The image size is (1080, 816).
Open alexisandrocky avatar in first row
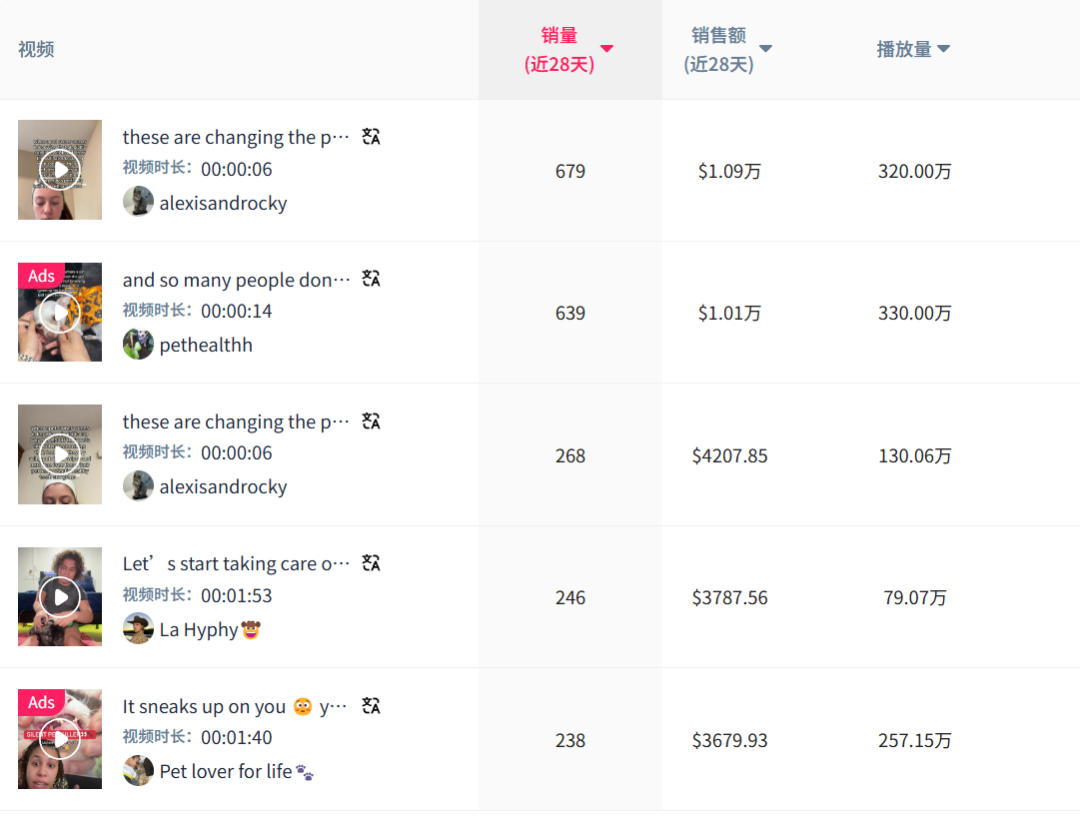coord(138,202)
